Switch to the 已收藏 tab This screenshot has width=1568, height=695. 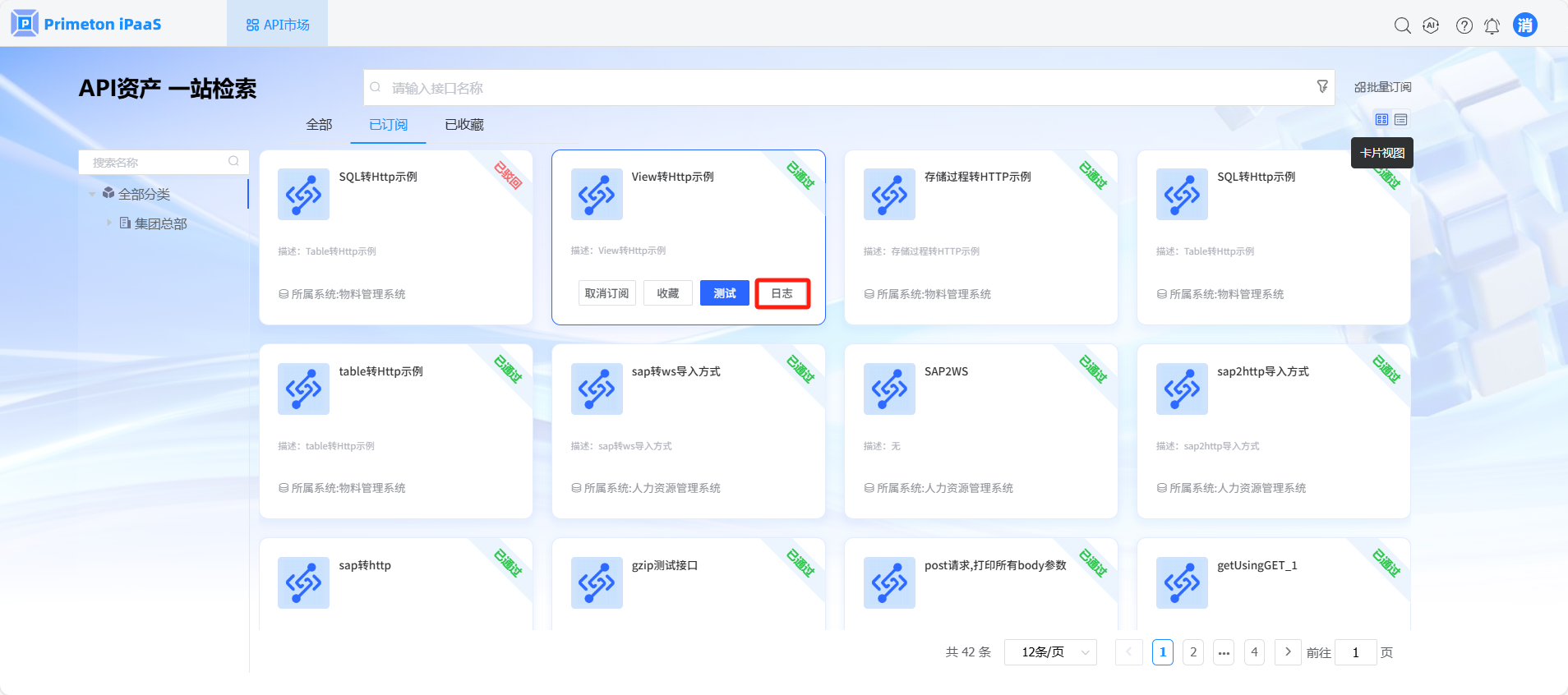click(x=463, y=125)
